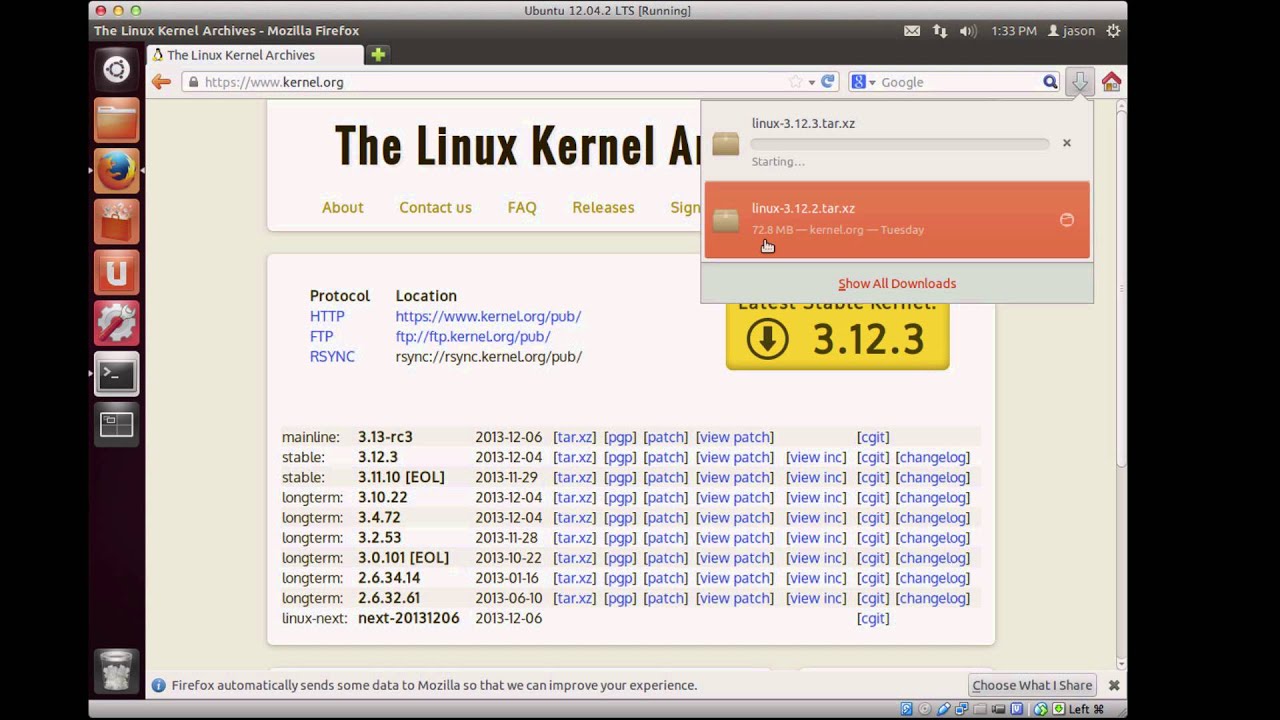Open the About page link

(342, 207)
